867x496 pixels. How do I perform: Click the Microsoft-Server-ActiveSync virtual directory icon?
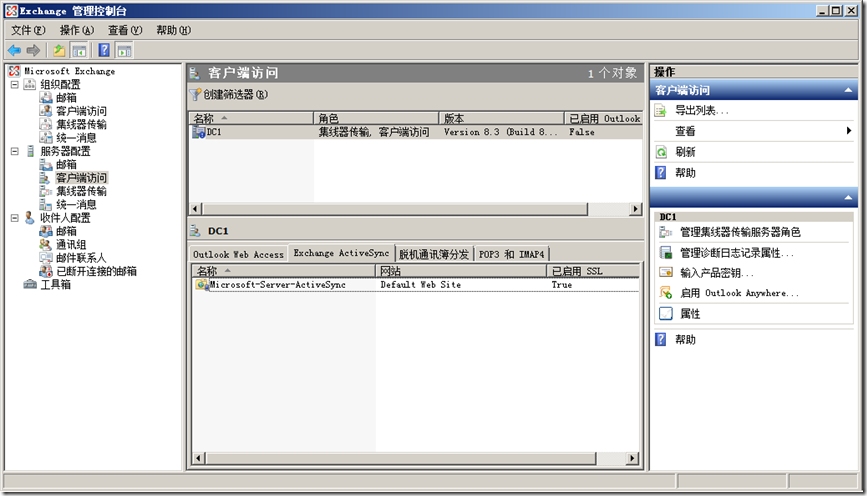click(x=202, y=285)
